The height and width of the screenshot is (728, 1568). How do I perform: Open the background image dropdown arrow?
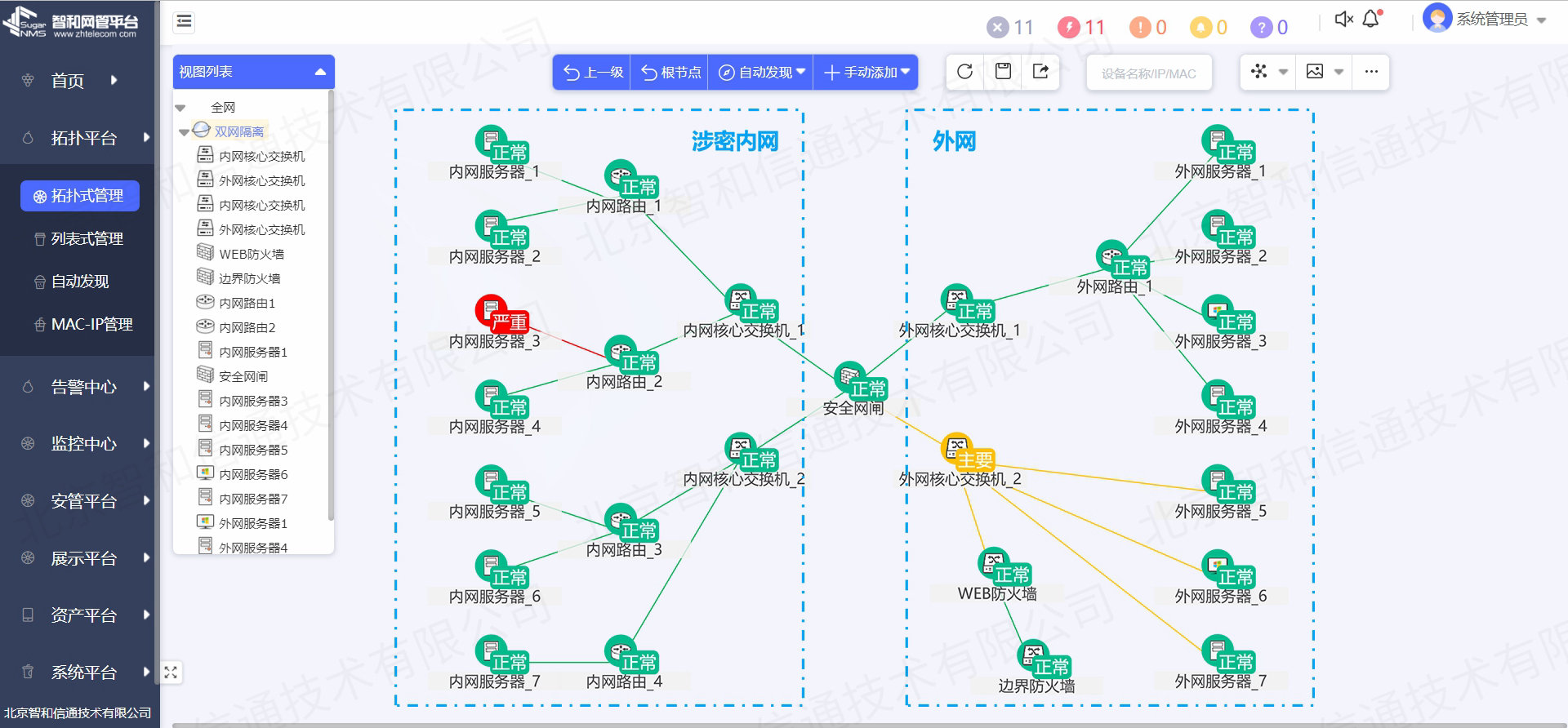[1339, 72]
